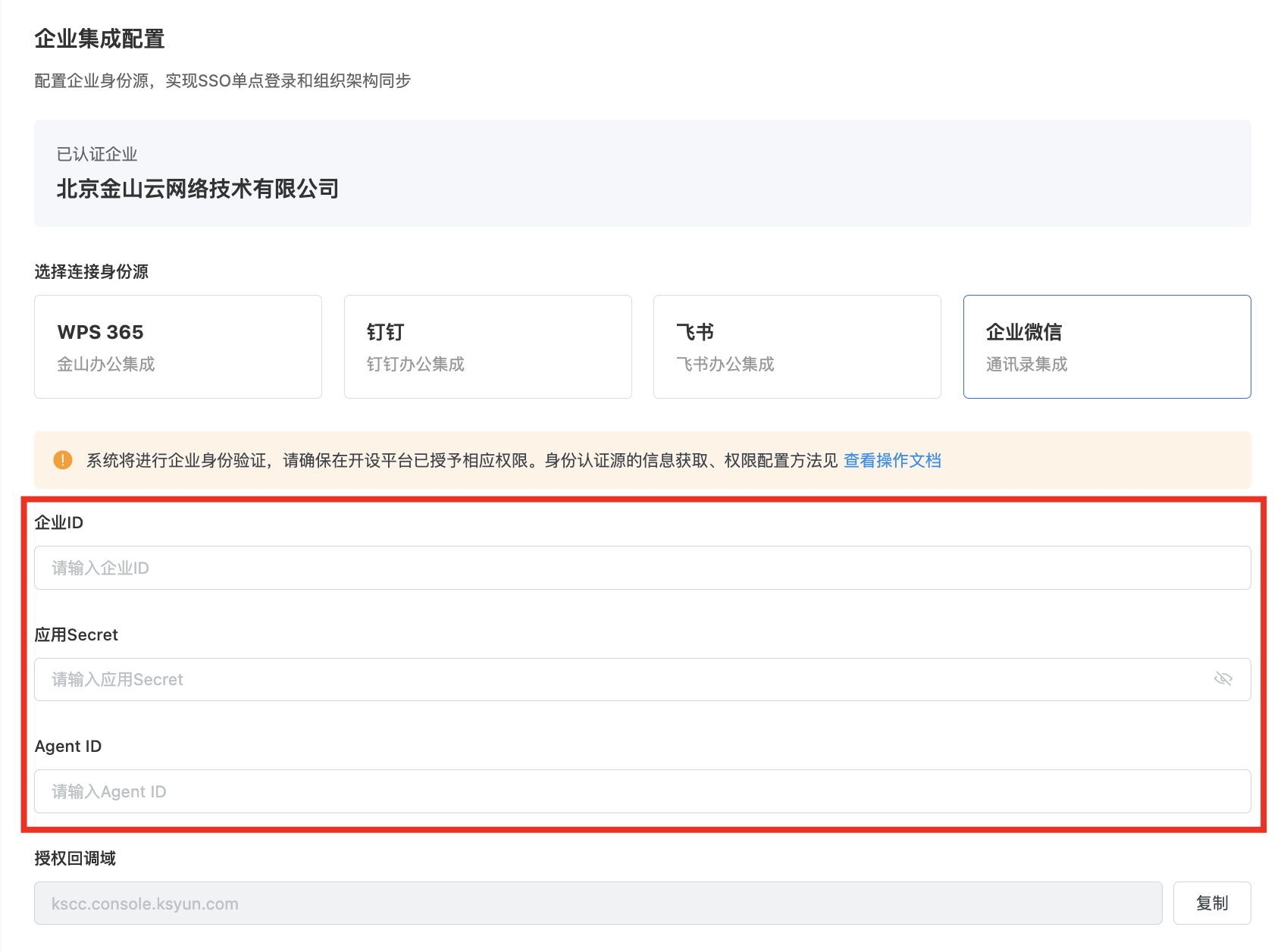
Task: Click the 企业ID field label
Action: point(59,522)
